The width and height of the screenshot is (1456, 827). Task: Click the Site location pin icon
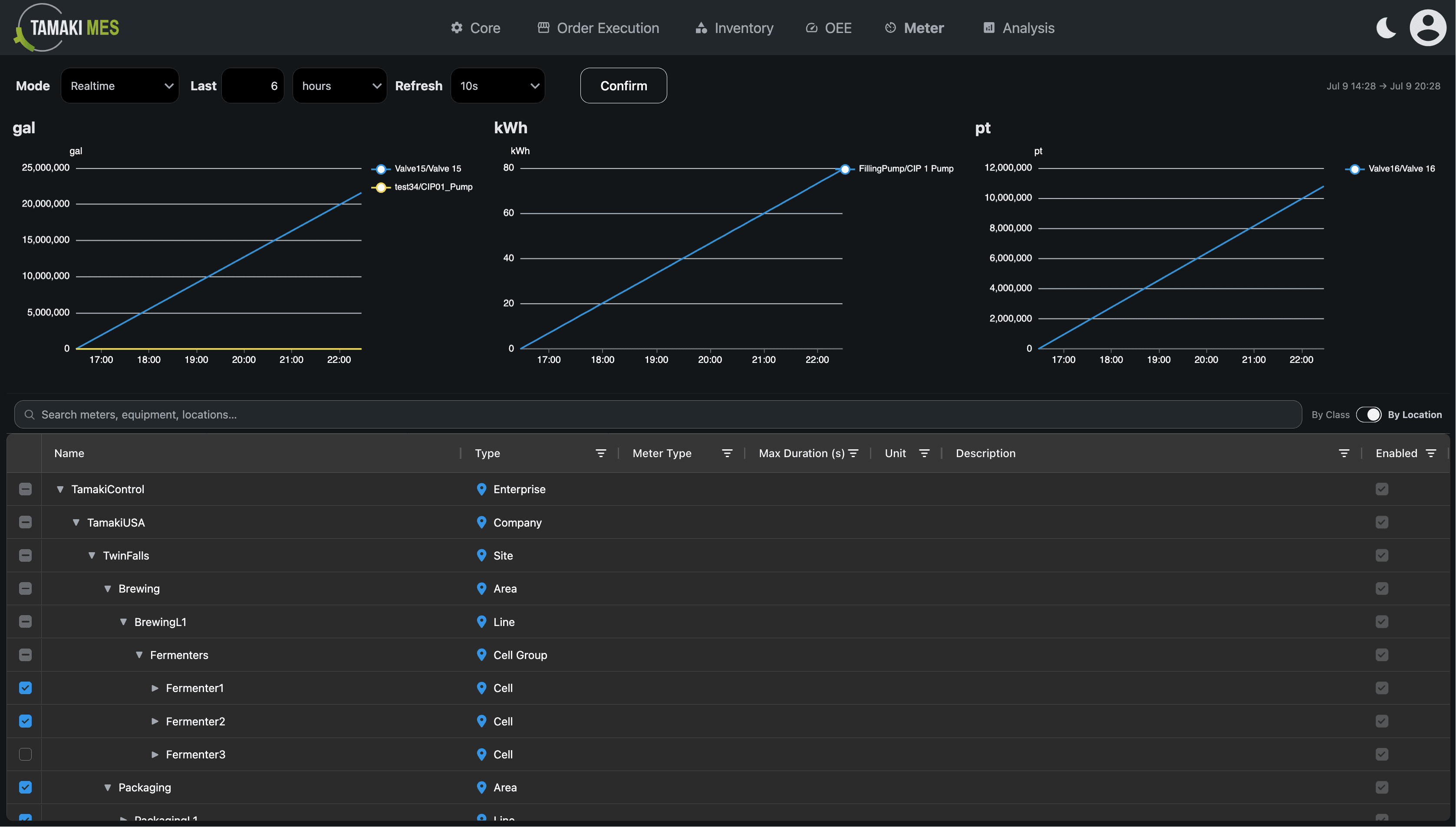click(x=481, y=556)
